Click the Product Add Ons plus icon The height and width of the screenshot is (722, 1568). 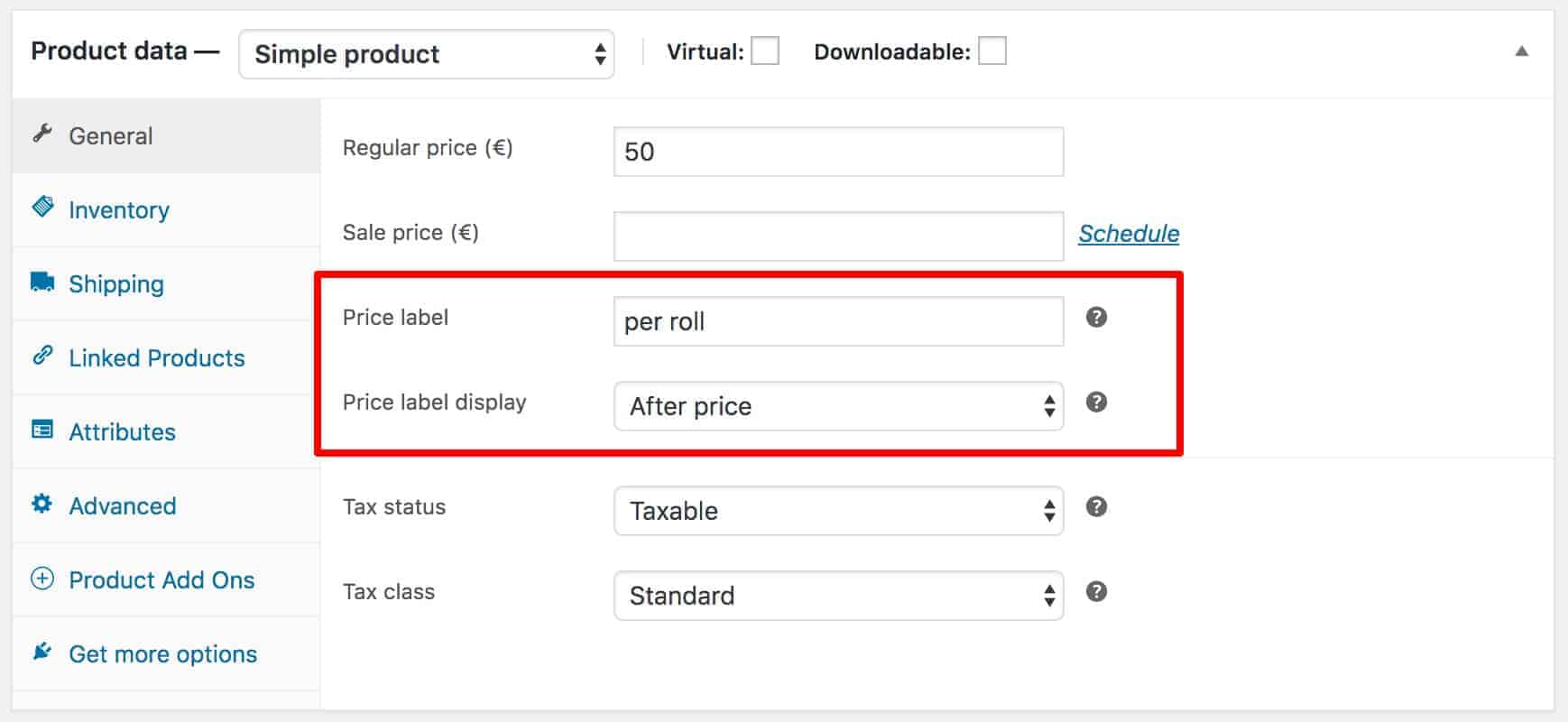pyautogui.click(x=42, y=578)
